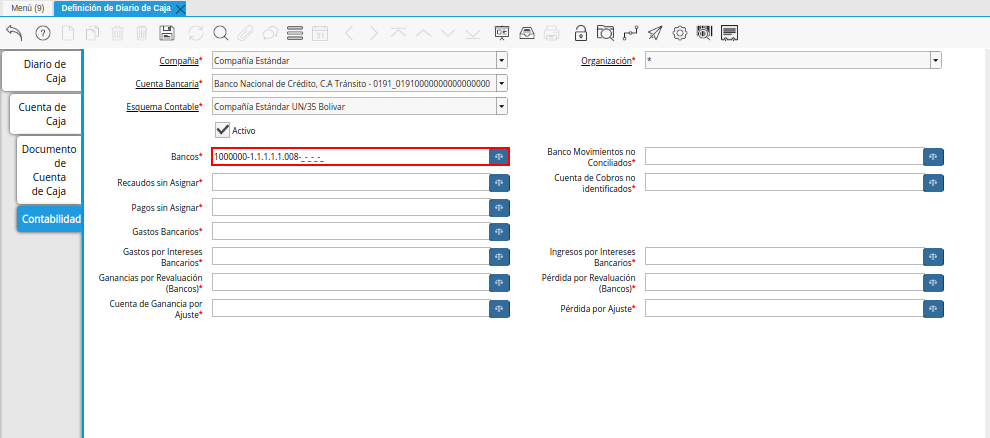Click the print icon
The image size is (990, 438).
coord(551,33)
